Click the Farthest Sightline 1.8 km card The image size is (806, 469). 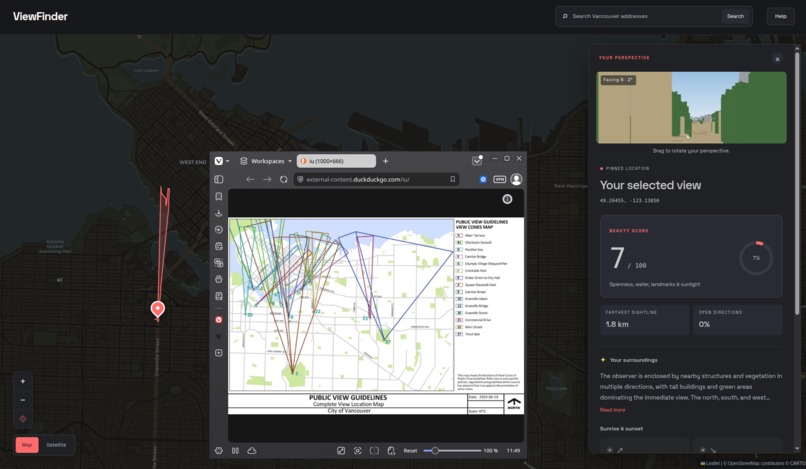click(645, 319)
